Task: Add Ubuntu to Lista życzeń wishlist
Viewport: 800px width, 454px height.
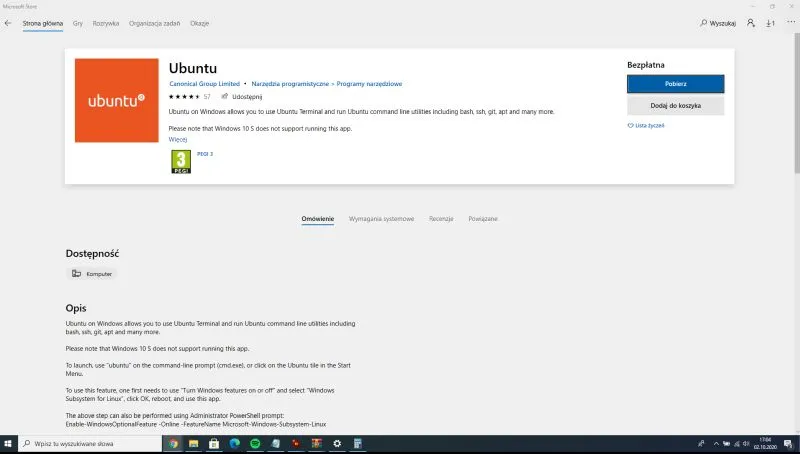Action: pyautogui.click(x=646, y=125)
